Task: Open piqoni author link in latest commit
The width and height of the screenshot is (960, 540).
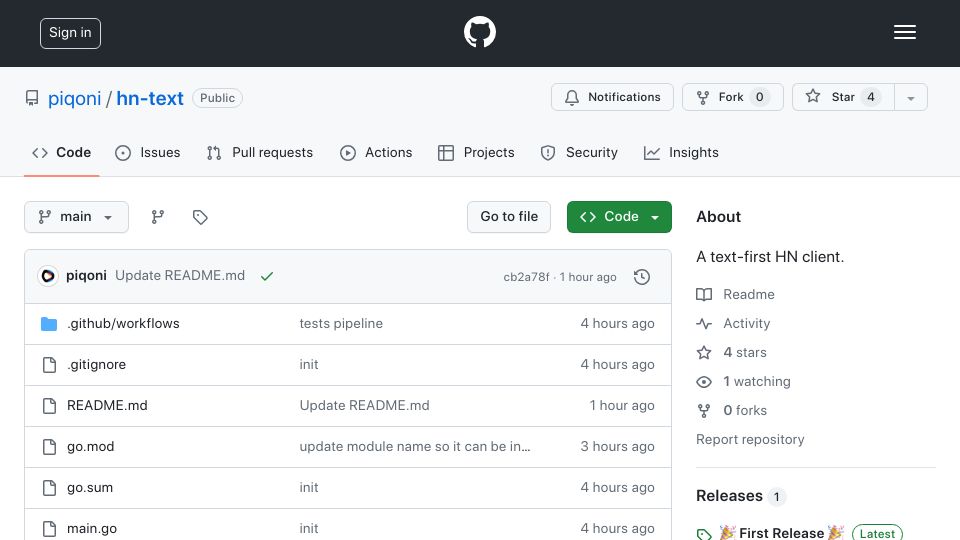Action: coord(86,276)
